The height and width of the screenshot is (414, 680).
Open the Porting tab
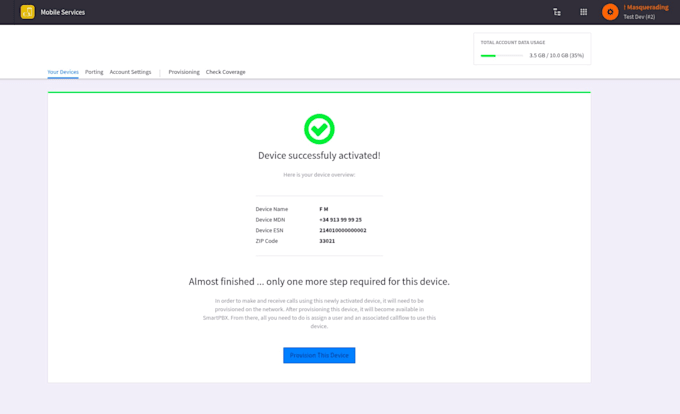pos(94,72)
